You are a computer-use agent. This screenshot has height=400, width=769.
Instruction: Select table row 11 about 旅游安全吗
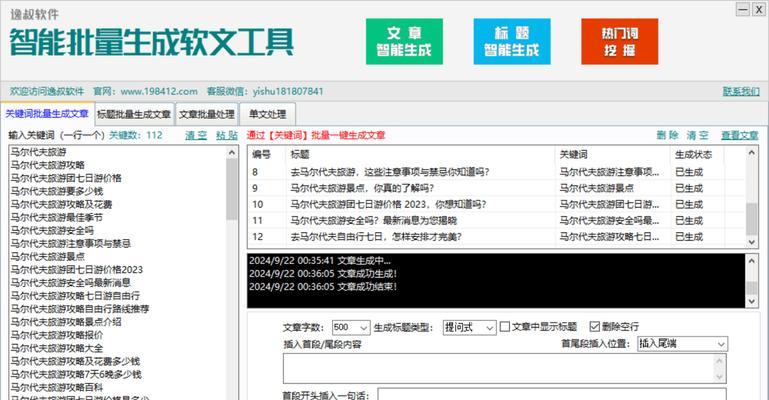[497, 221]
